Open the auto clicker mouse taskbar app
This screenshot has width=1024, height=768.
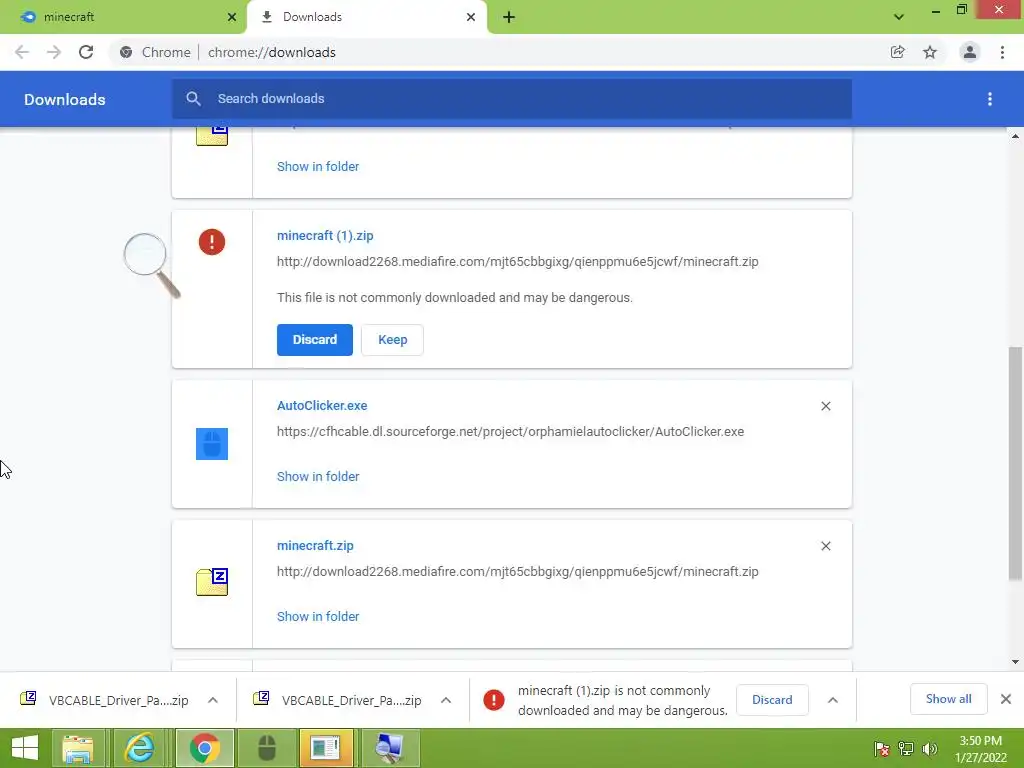pos(266,748)
